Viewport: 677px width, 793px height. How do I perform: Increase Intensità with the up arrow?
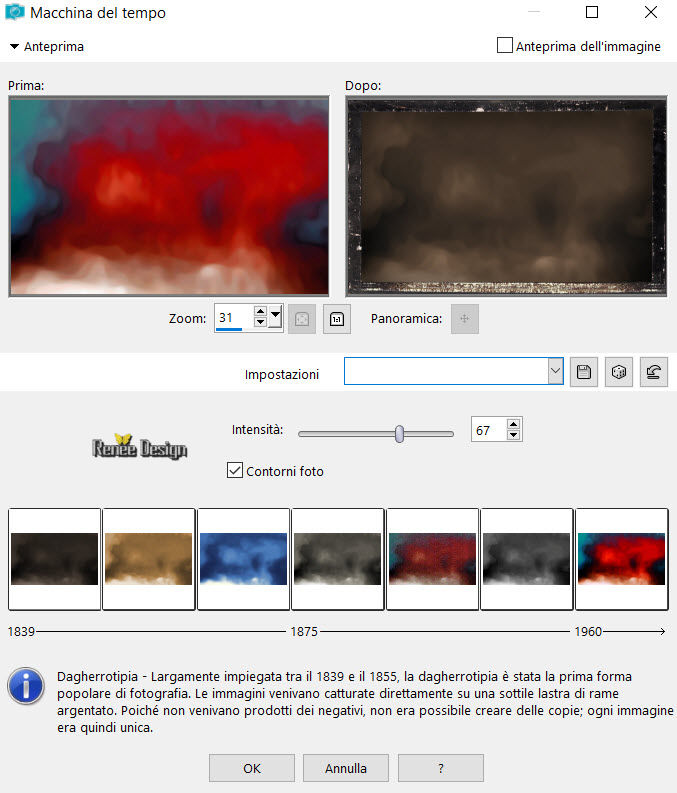click(514, 424)
